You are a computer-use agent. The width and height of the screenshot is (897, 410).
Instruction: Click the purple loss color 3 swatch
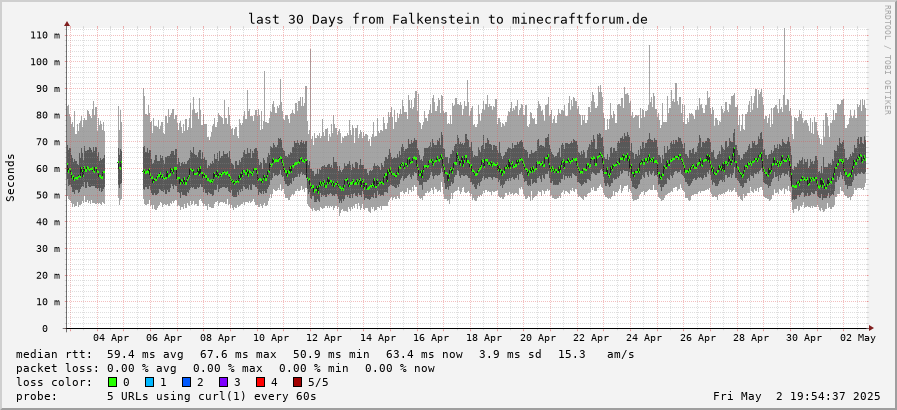tap(223, 382)
